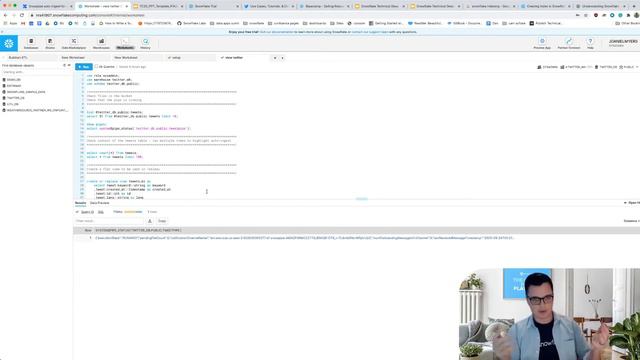Open the role selector in worksheet context
Screen dimensions: 640x360
(x=547, y=67)
